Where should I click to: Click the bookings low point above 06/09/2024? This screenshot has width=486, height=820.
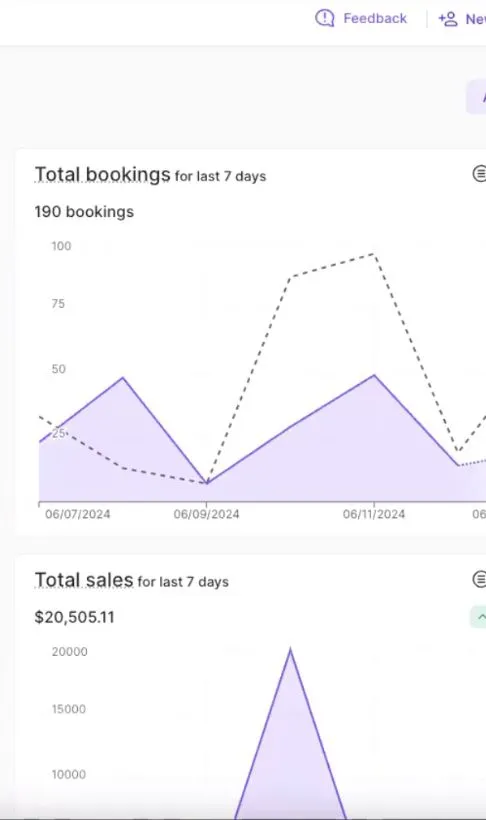(207, 483)
